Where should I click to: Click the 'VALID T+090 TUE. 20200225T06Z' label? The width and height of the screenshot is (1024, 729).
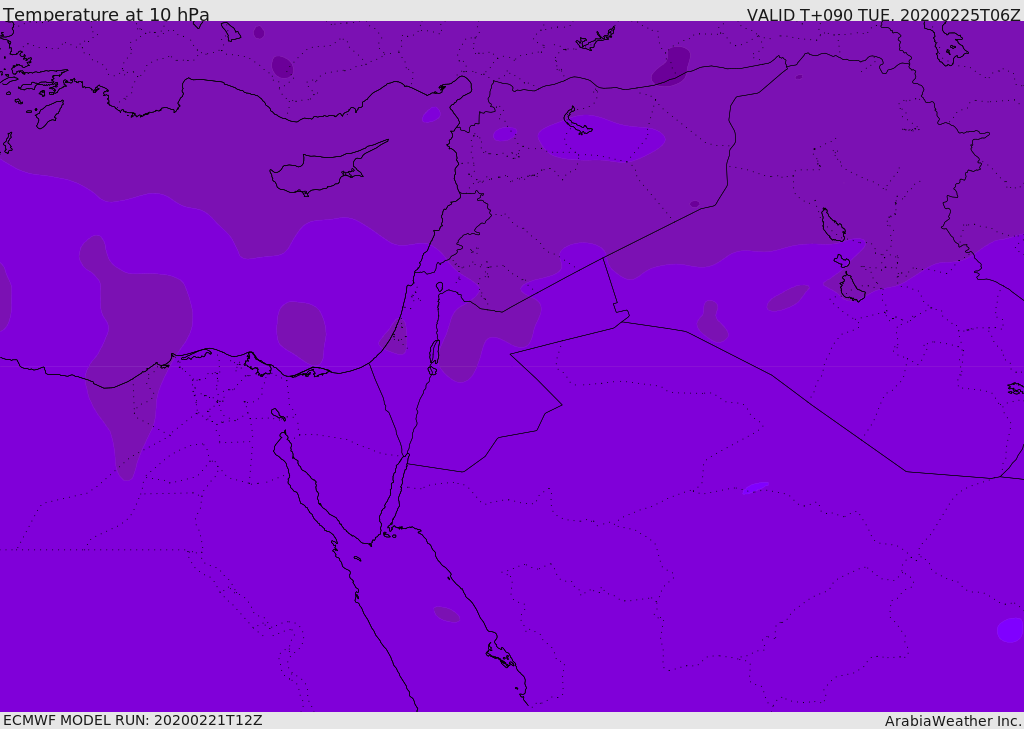pyautogui.click(x=884, y=15)
